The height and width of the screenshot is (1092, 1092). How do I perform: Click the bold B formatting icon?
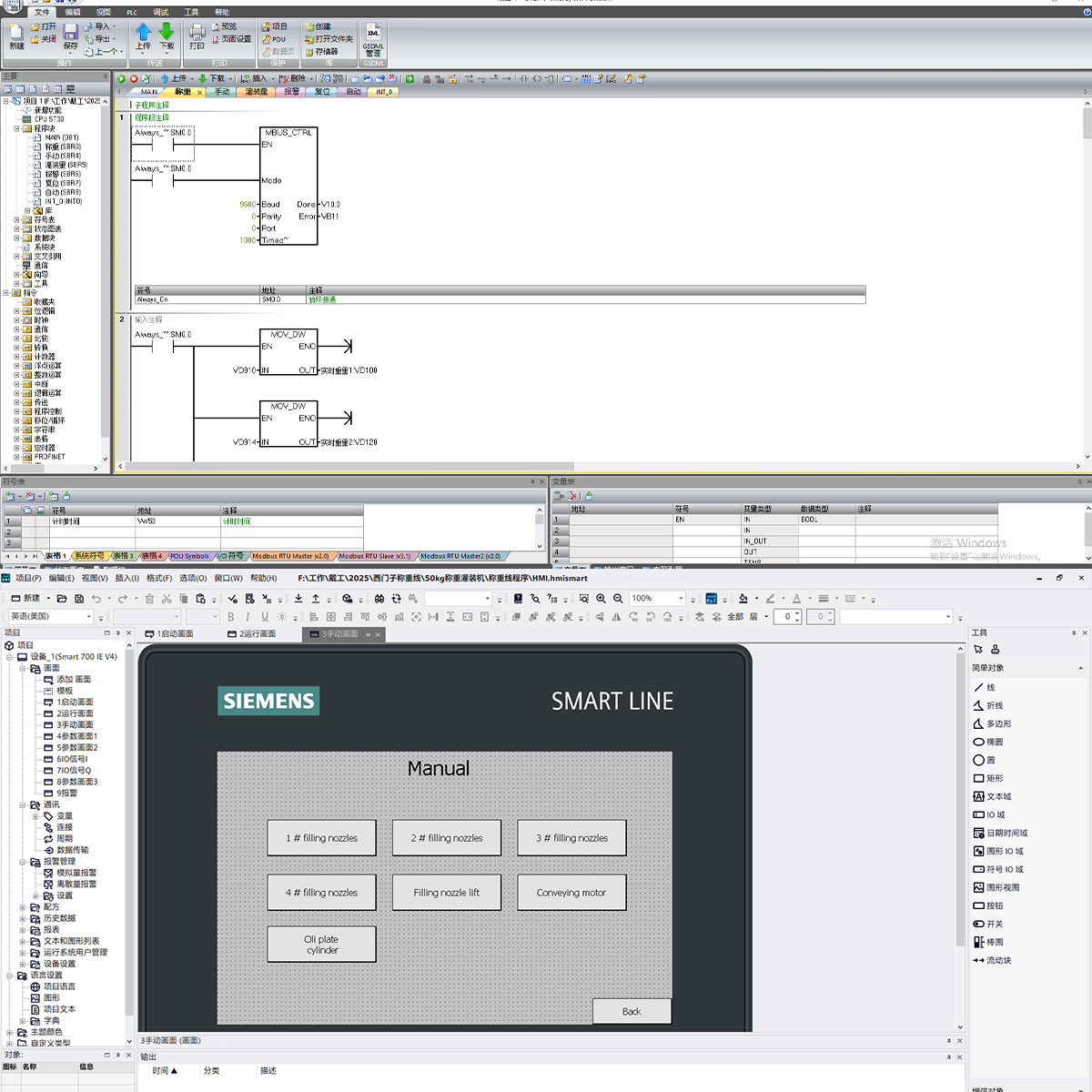coord(231,617)
